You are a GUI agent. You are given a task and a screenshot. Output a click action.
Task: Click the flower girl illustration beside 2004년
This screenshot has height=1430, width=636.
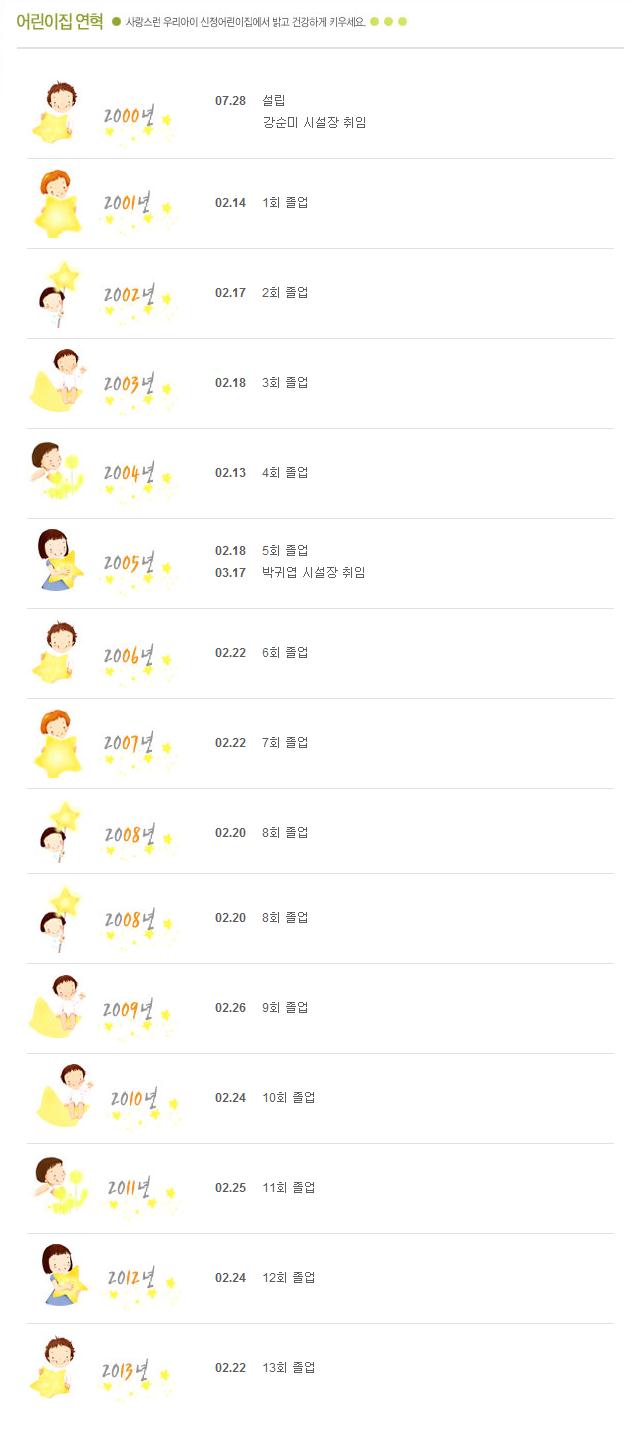(54, 470)
